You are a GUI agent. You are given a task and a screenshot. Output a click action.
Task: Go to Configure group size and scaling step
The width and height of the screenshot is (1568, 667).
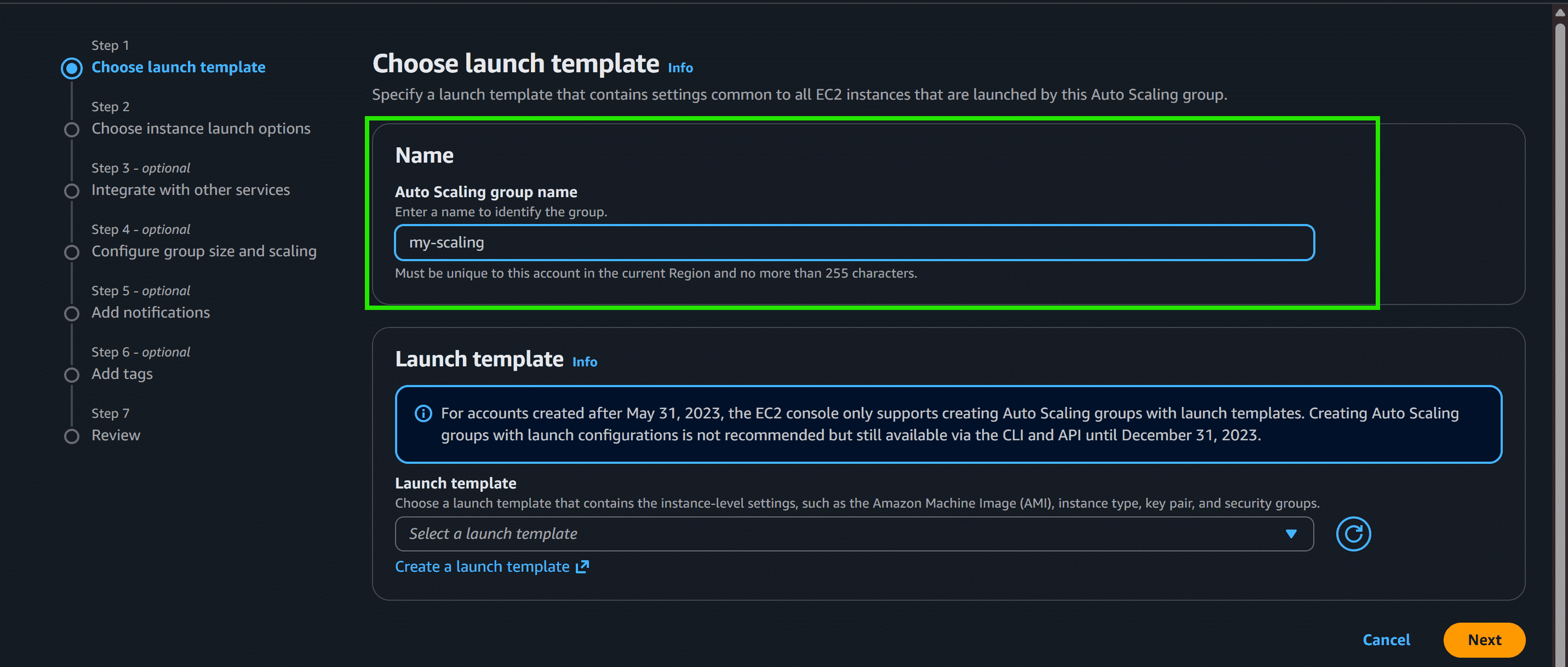(204, 251)
